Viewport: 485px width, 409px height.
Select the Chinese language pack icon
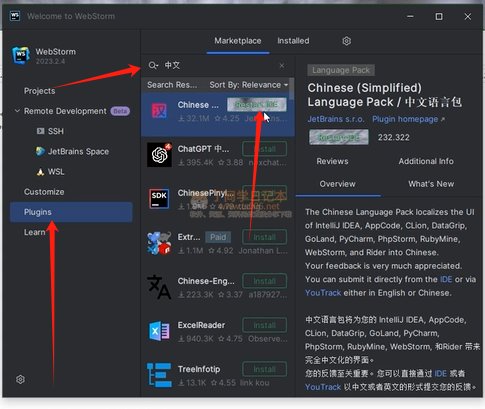click(x=159, y=111)
